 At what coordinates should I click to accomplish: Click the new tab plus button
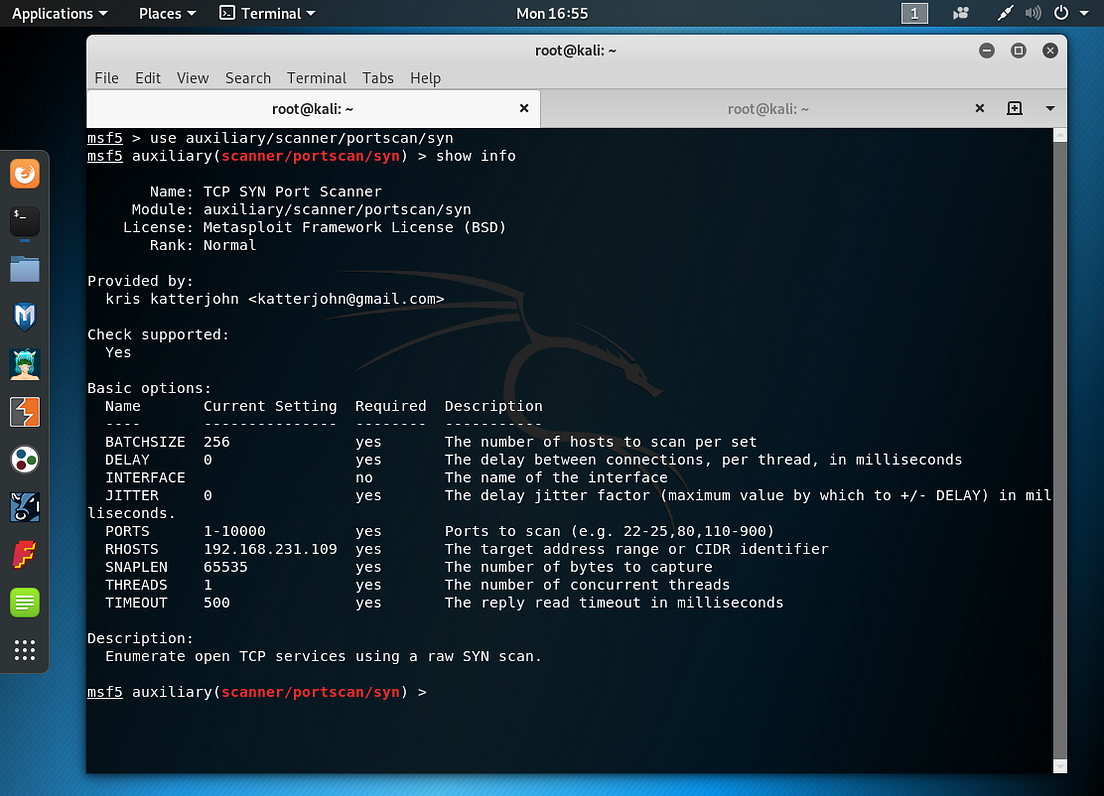tap(1015, 108)
